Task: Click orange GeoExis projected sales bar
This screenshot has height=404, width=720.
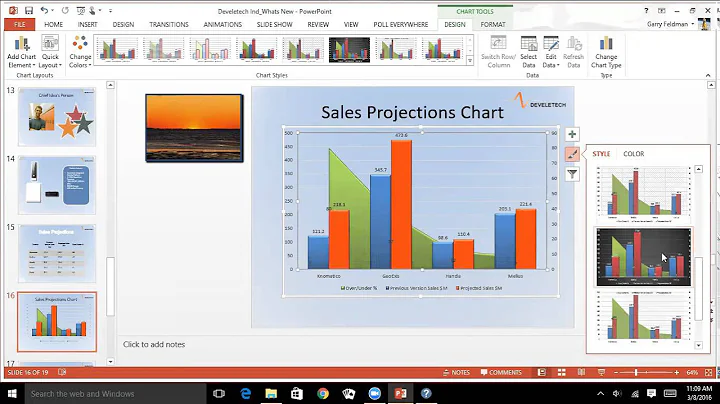Action: pyautogui.click(x=401, y=205)
